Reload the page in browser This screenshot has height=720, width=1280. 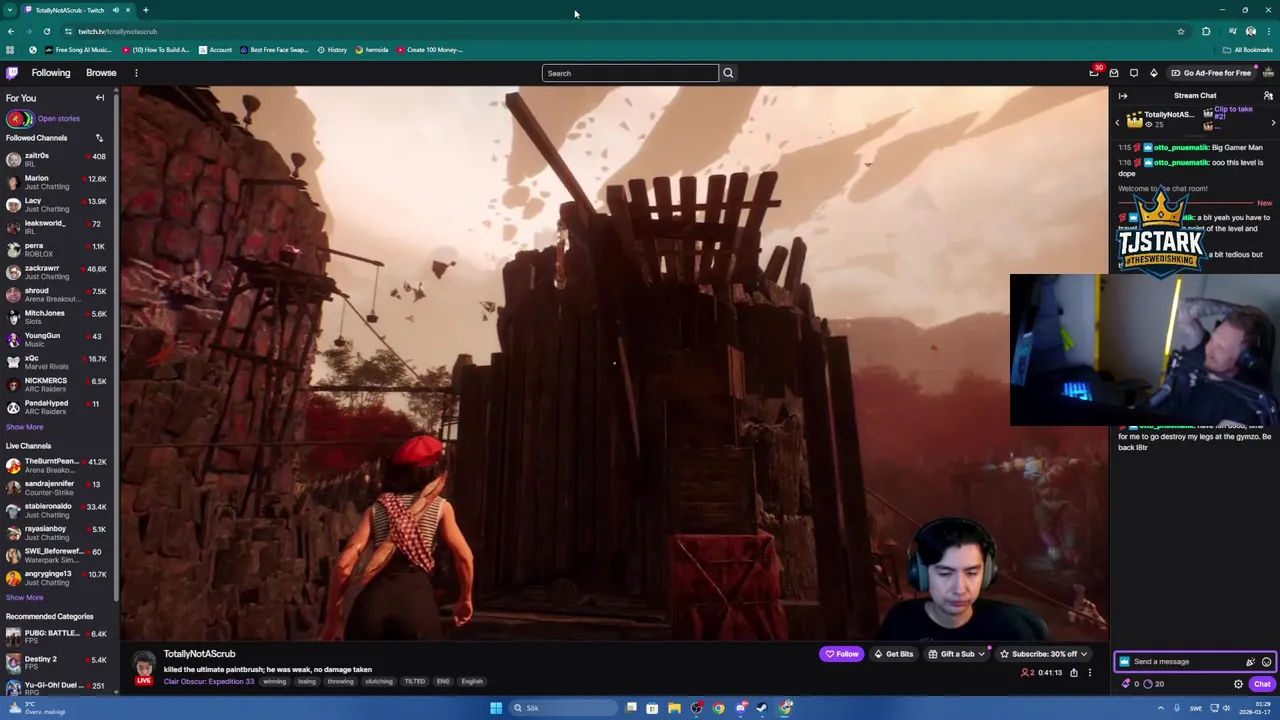point(46,31)
